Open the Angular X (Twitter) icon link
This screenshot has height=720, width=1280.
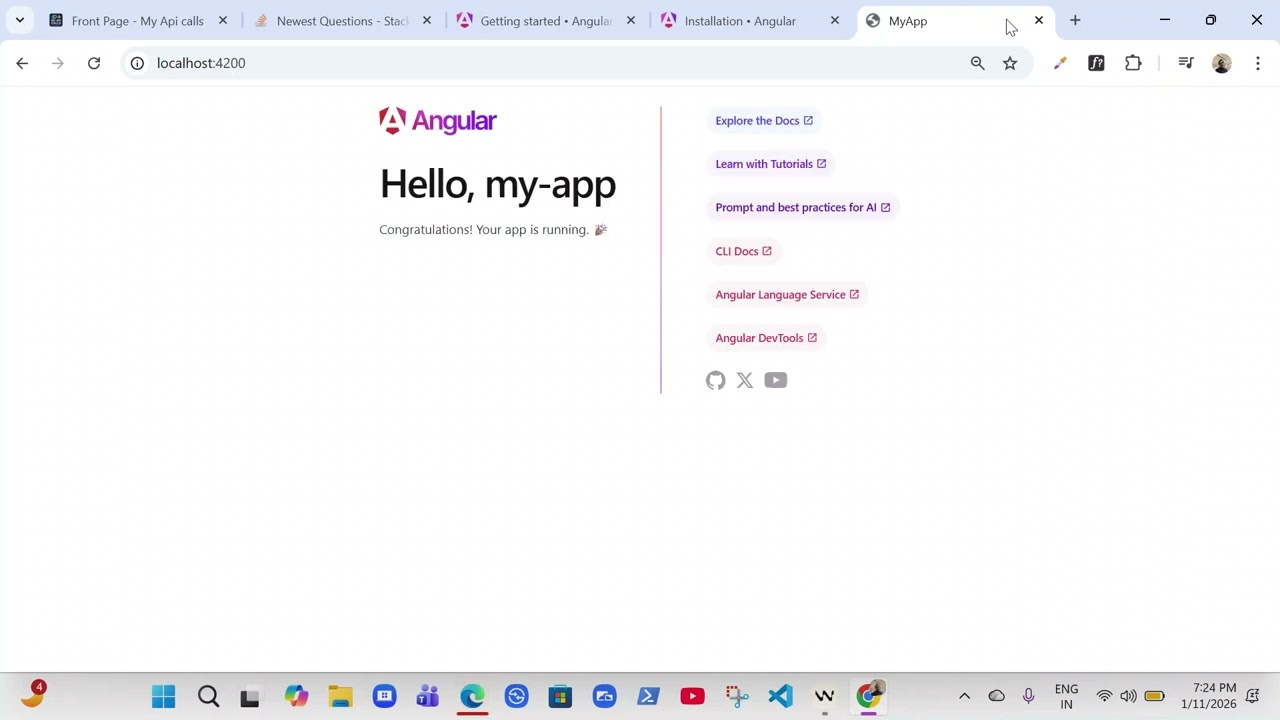pyautogui.click(x=745, y=380)
